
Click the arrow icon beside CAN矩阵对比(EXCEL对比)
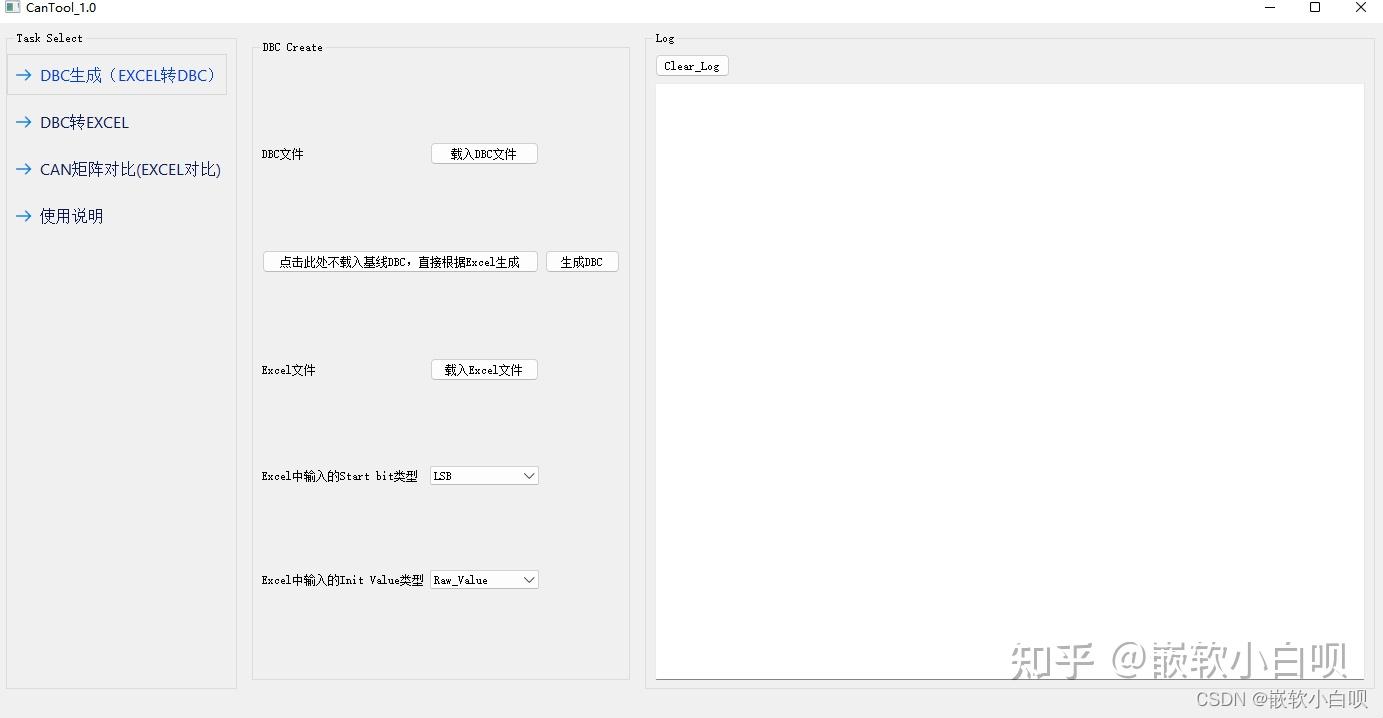(x=23, y=169)
